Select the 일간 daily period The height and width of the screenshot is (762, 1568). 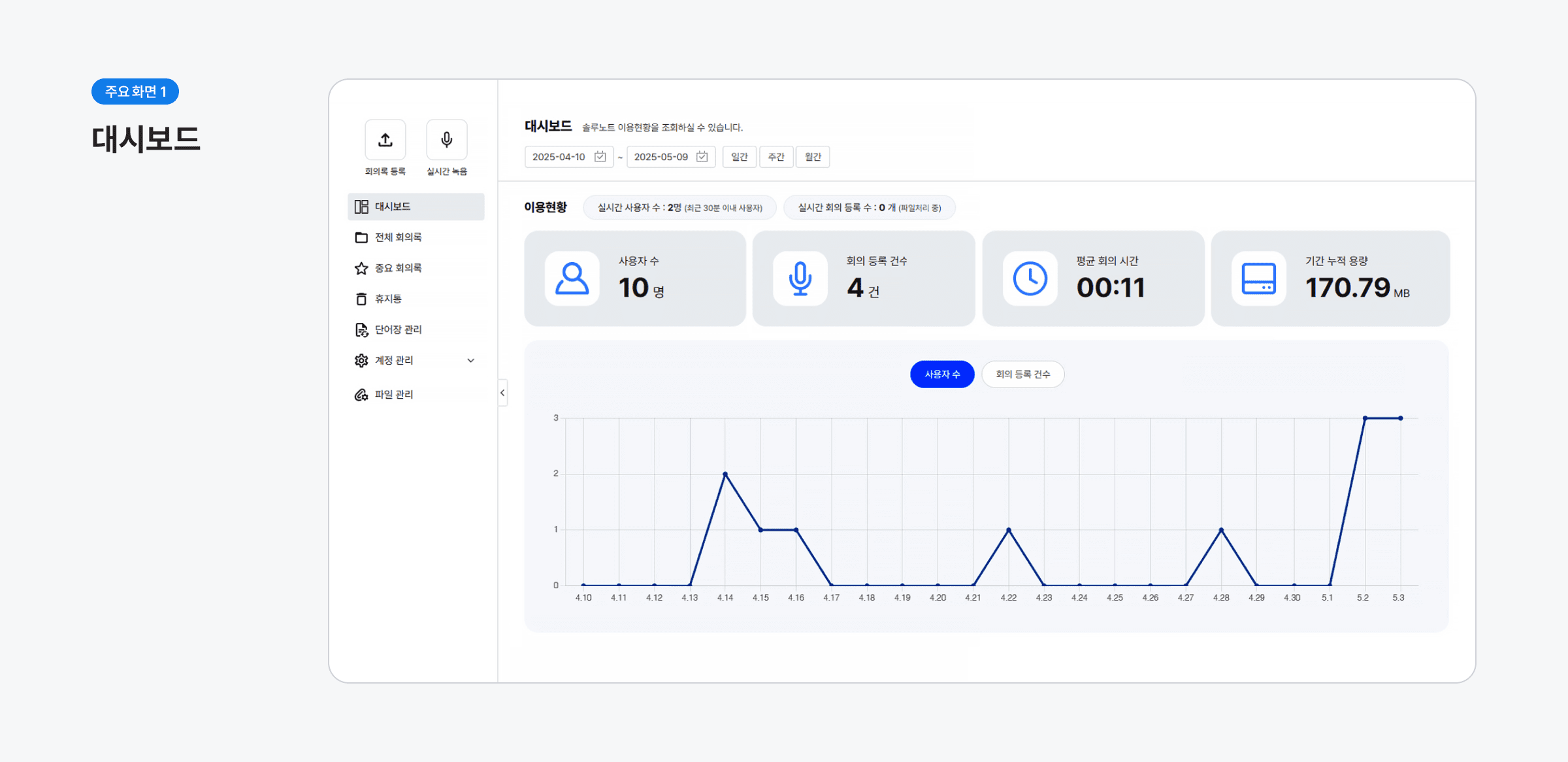(739, 157)
